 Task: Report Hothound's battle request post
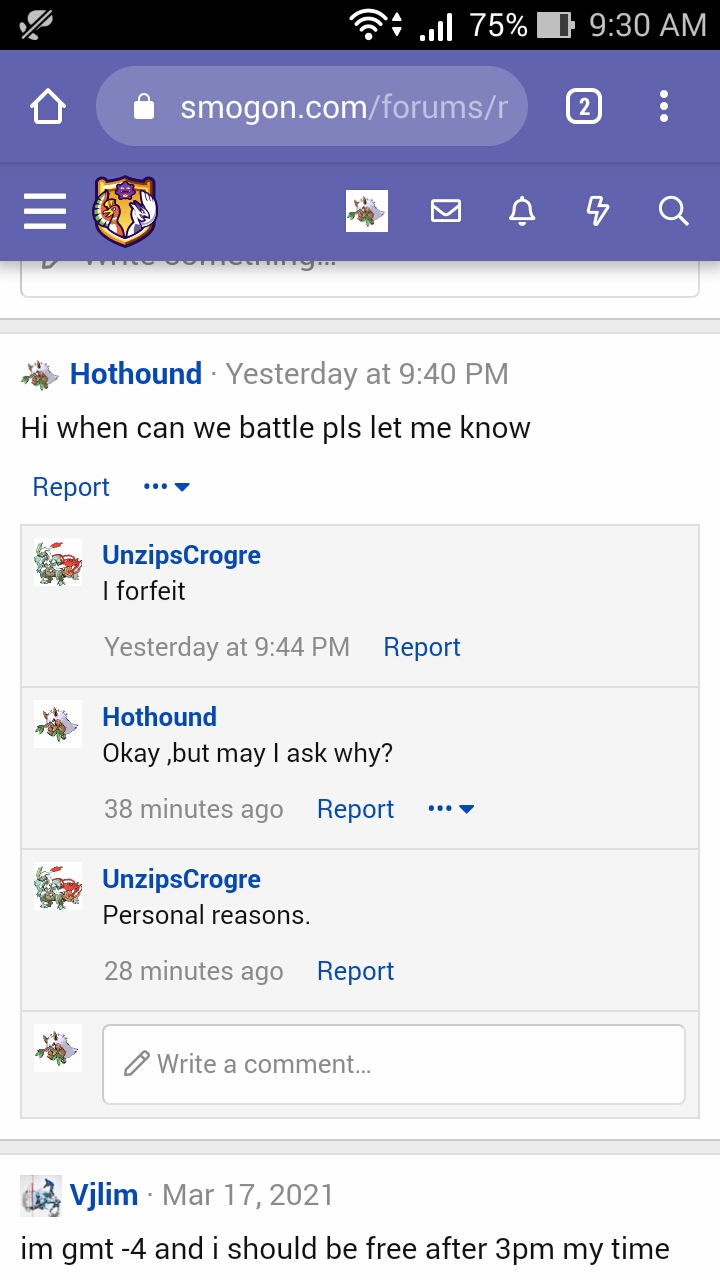click(71, 487)
